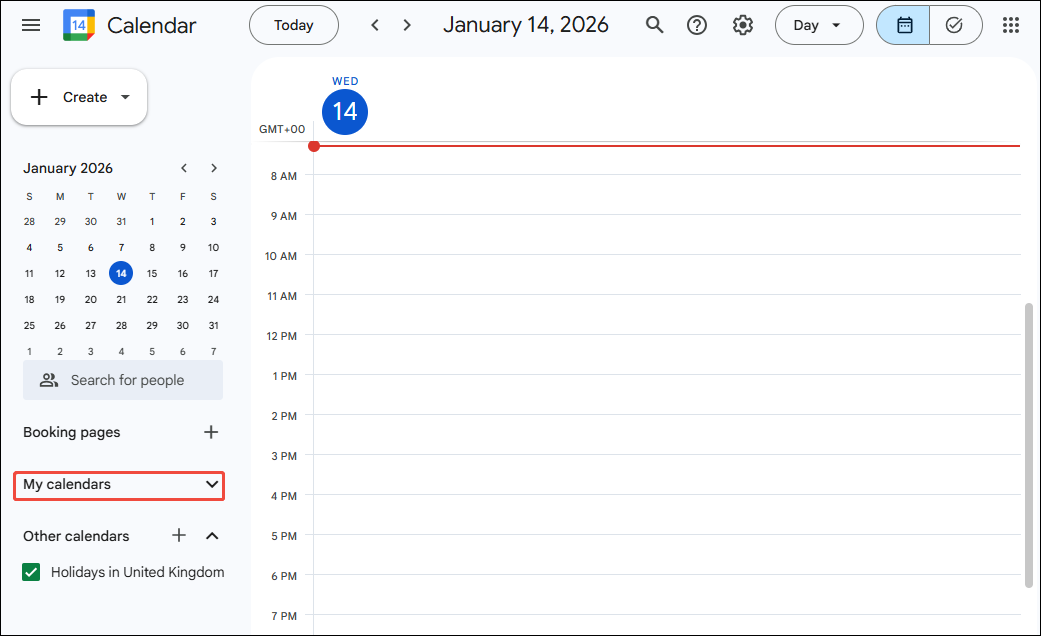Add another calendar via Other calendars plus
The width and height of the screenshot is (1041, 636).
coord(178,536)
